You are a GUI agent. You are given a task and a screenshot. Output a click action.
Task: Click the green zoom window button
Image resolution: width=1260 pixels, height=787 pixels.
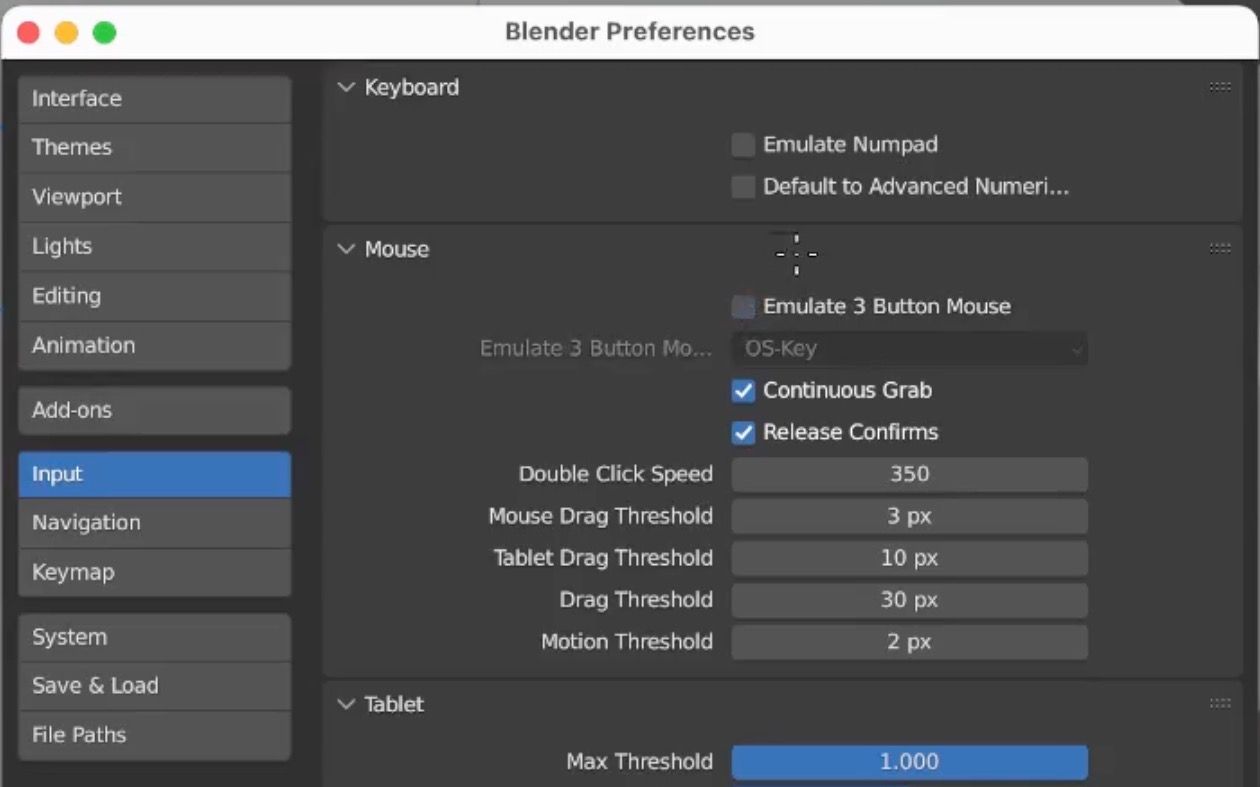[x=104, y=32]
